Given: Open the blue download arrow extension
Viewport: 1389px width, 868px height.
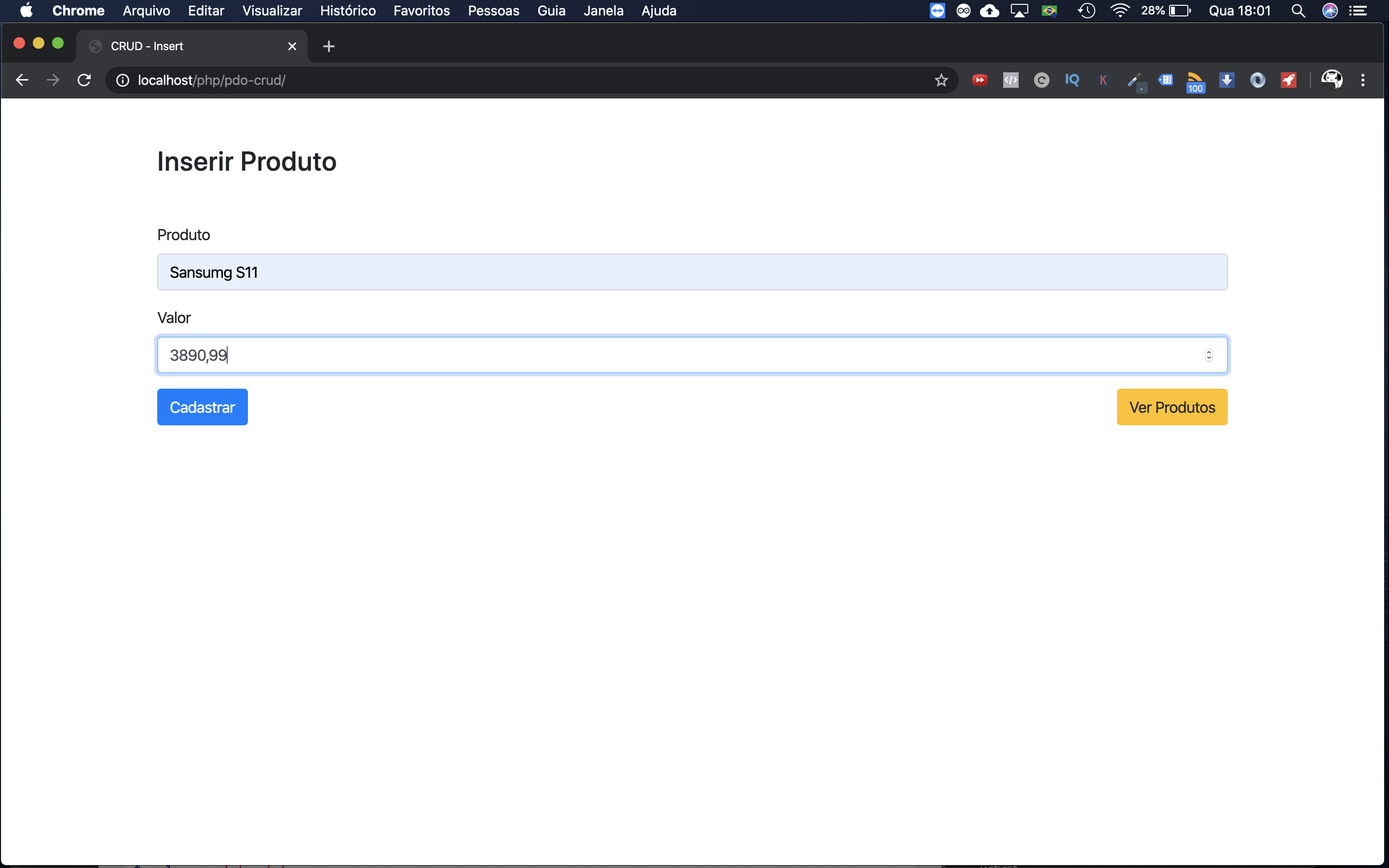Looking at the screenshot, I should pyautogui.click(x=1226, y=81).
